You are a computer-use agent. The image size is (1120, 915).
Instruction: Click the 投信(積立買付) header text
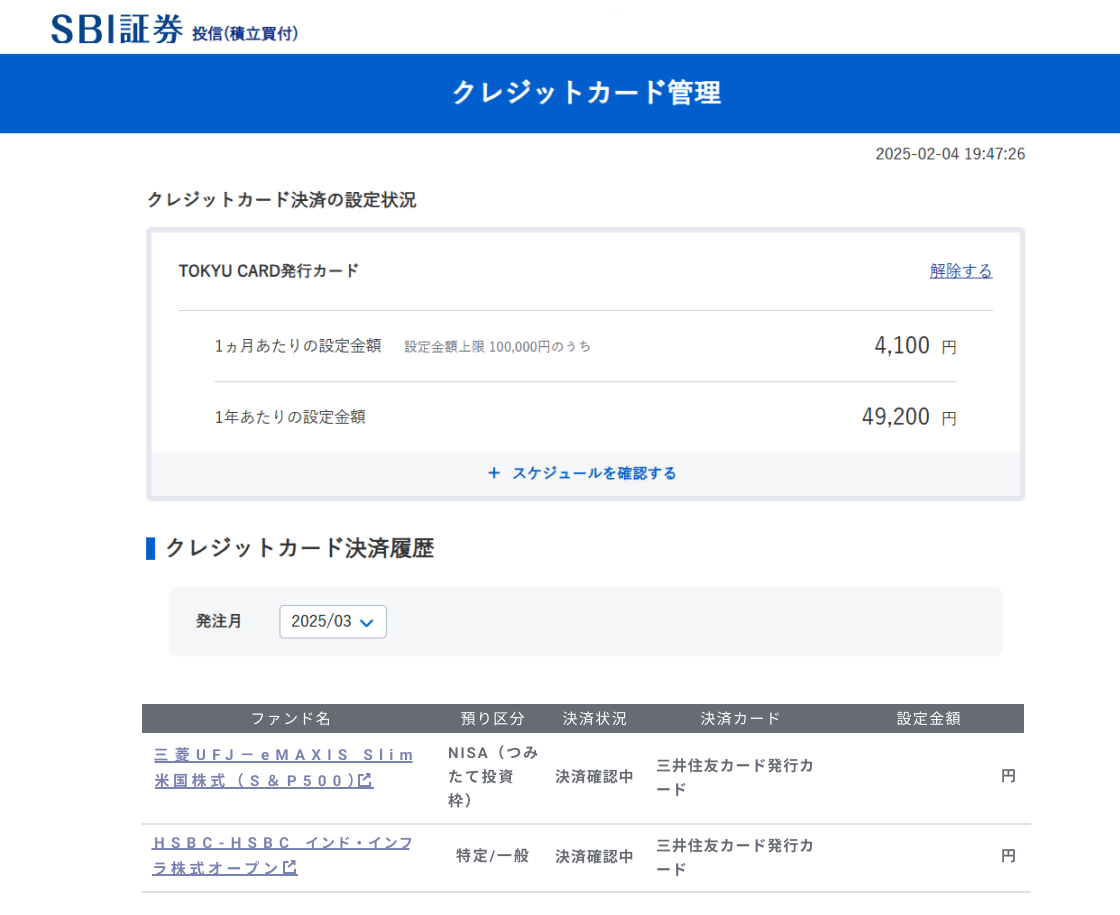[245, 34]
